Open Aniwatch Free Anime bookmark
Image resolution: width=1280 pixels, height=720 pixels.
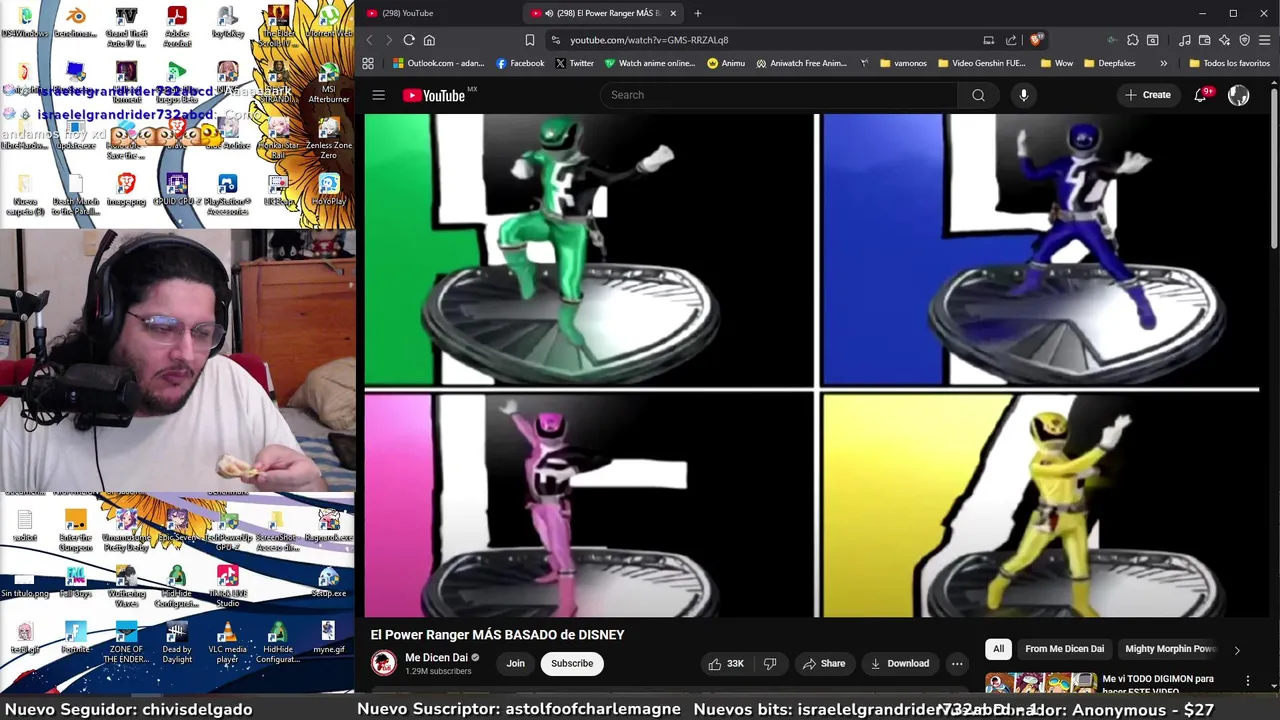pyautogui.click(x=801, y=63)
